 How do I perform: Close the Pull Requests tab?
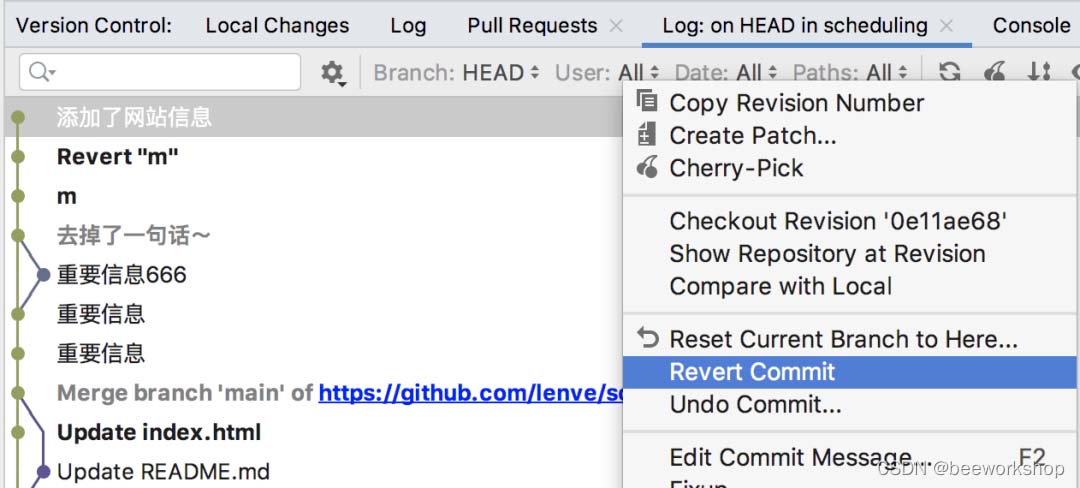(x=616, y=26)
